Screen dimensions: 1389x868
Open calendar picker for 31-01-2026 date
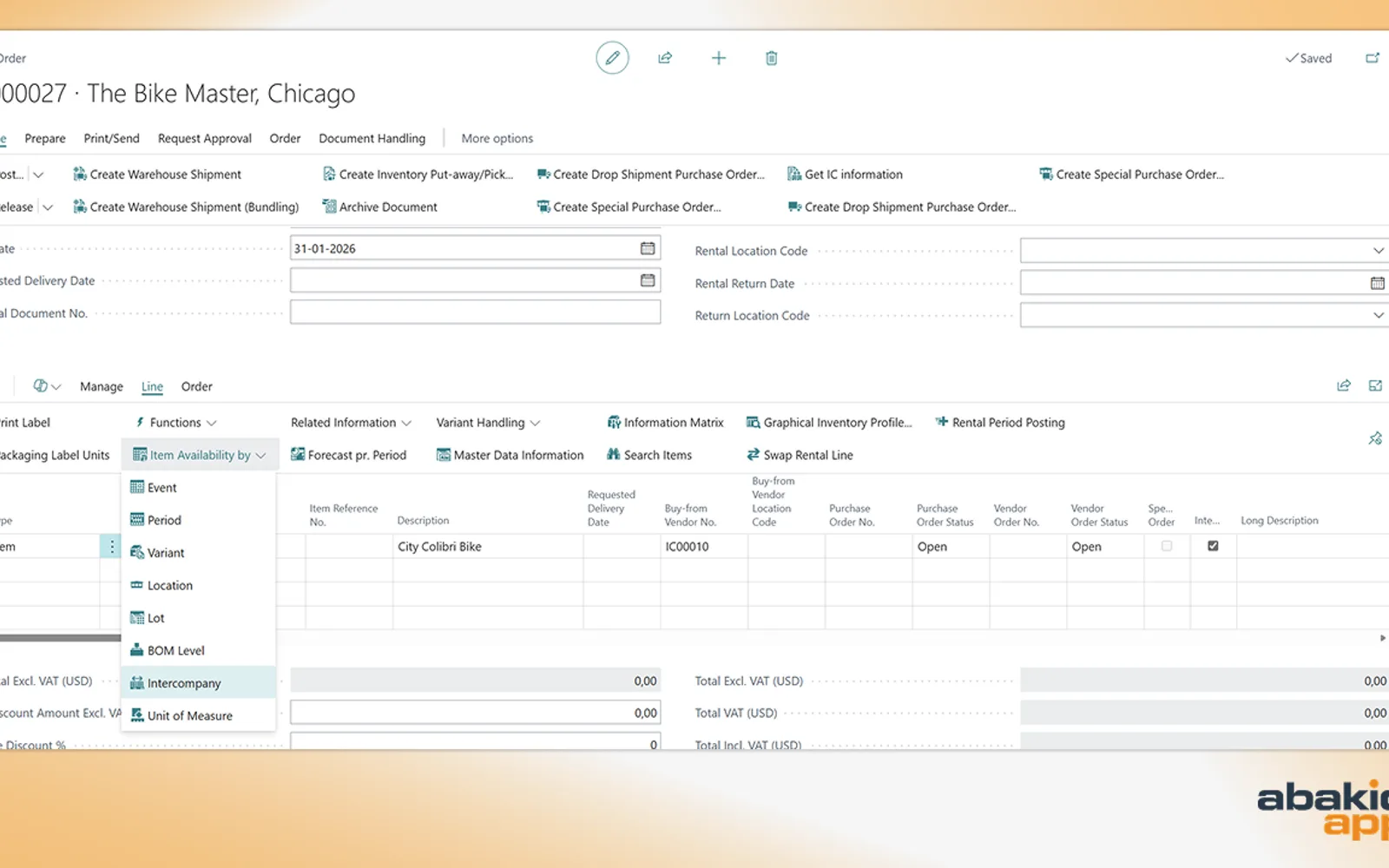click(648, 248)
